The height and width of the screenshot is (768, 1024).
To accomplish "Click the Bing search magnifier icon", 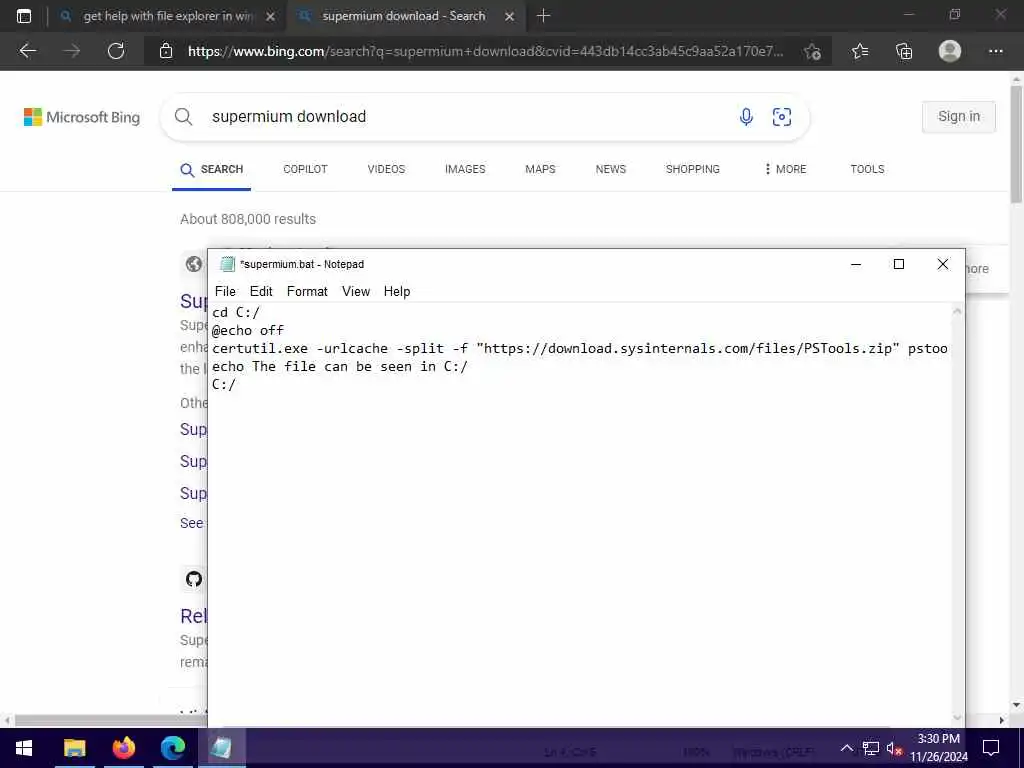I will pos(184,117).
